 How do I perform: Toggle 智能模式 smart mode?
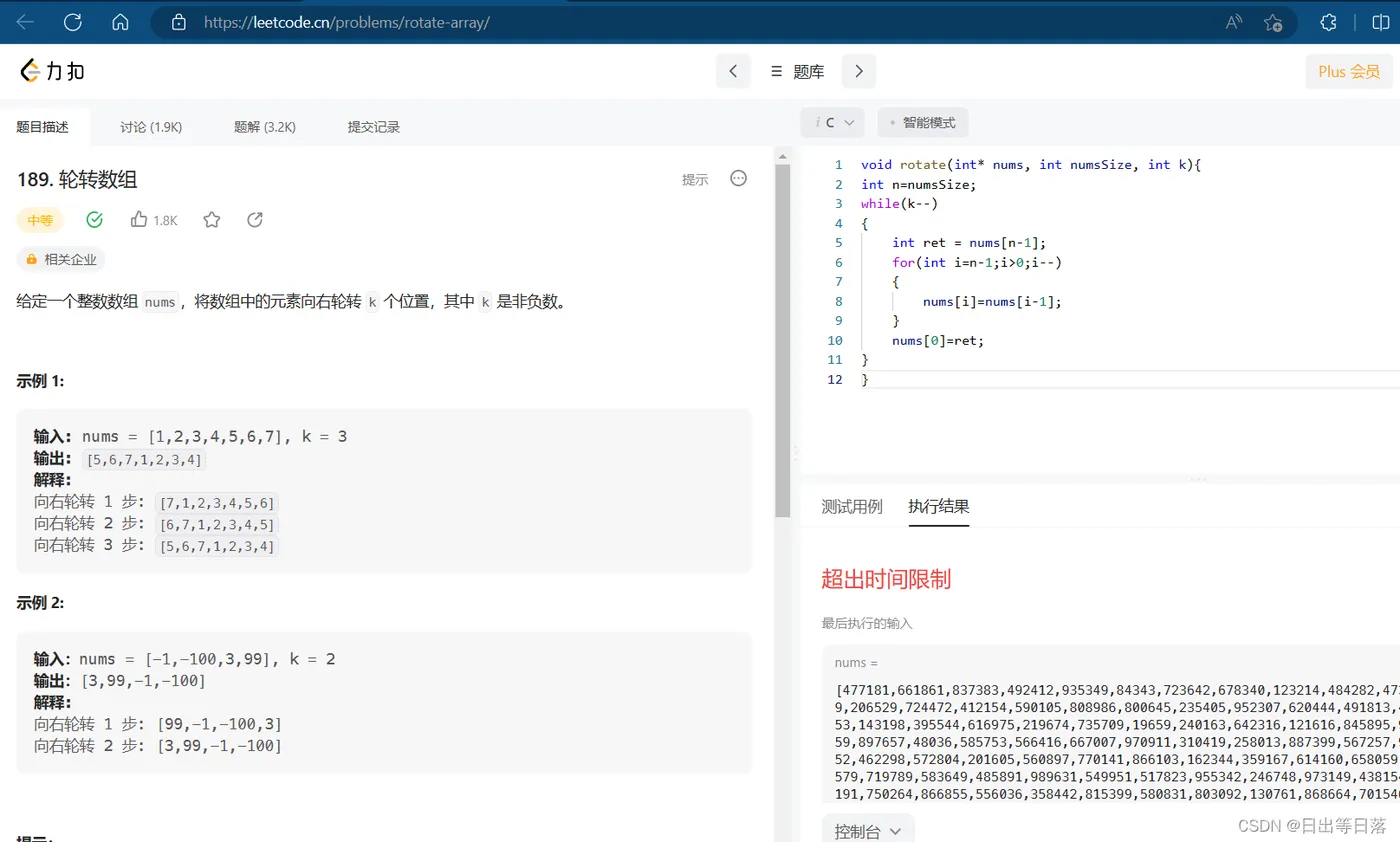click(x=923, y=123)
